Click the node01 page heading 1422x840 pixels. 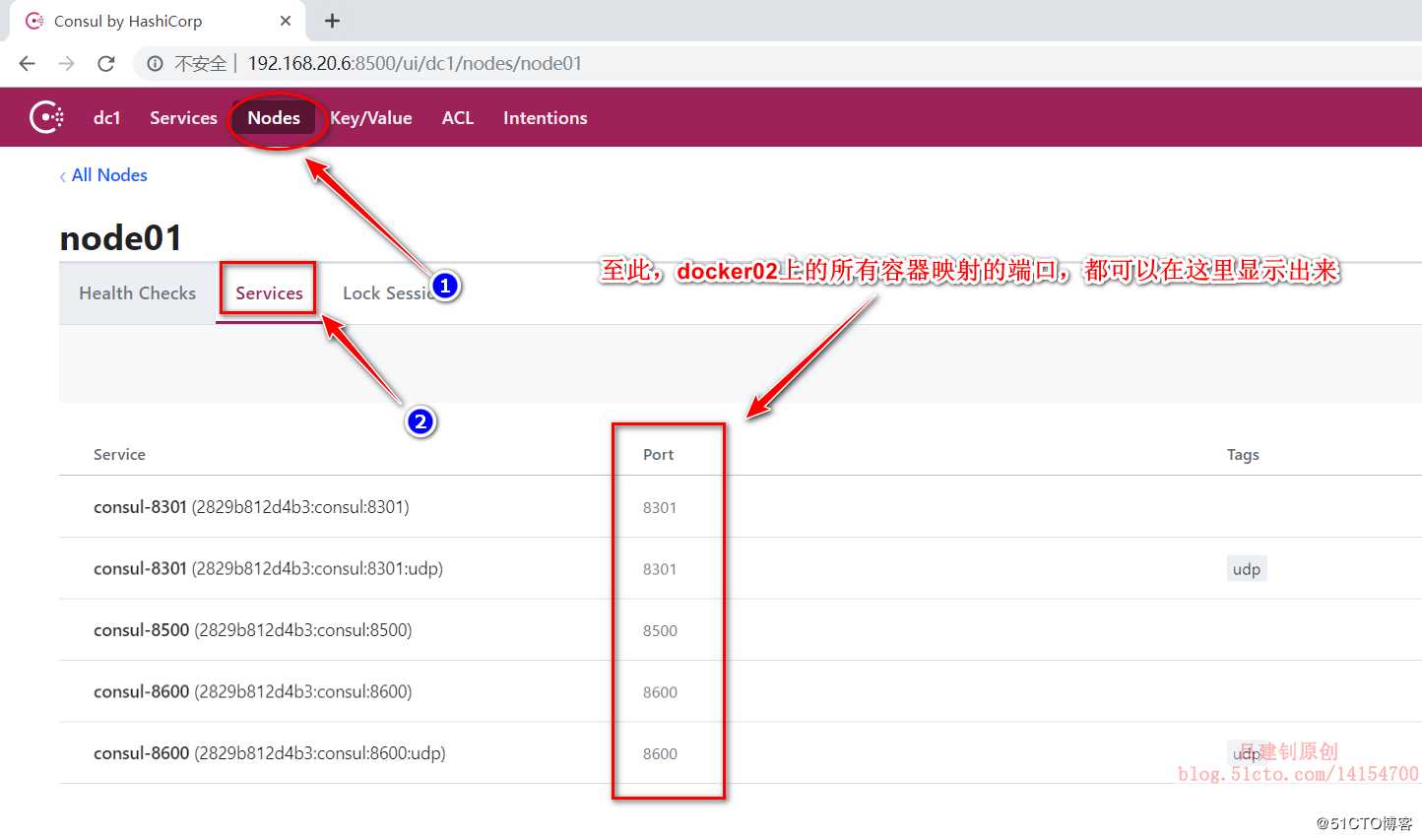tap(120, 238)
